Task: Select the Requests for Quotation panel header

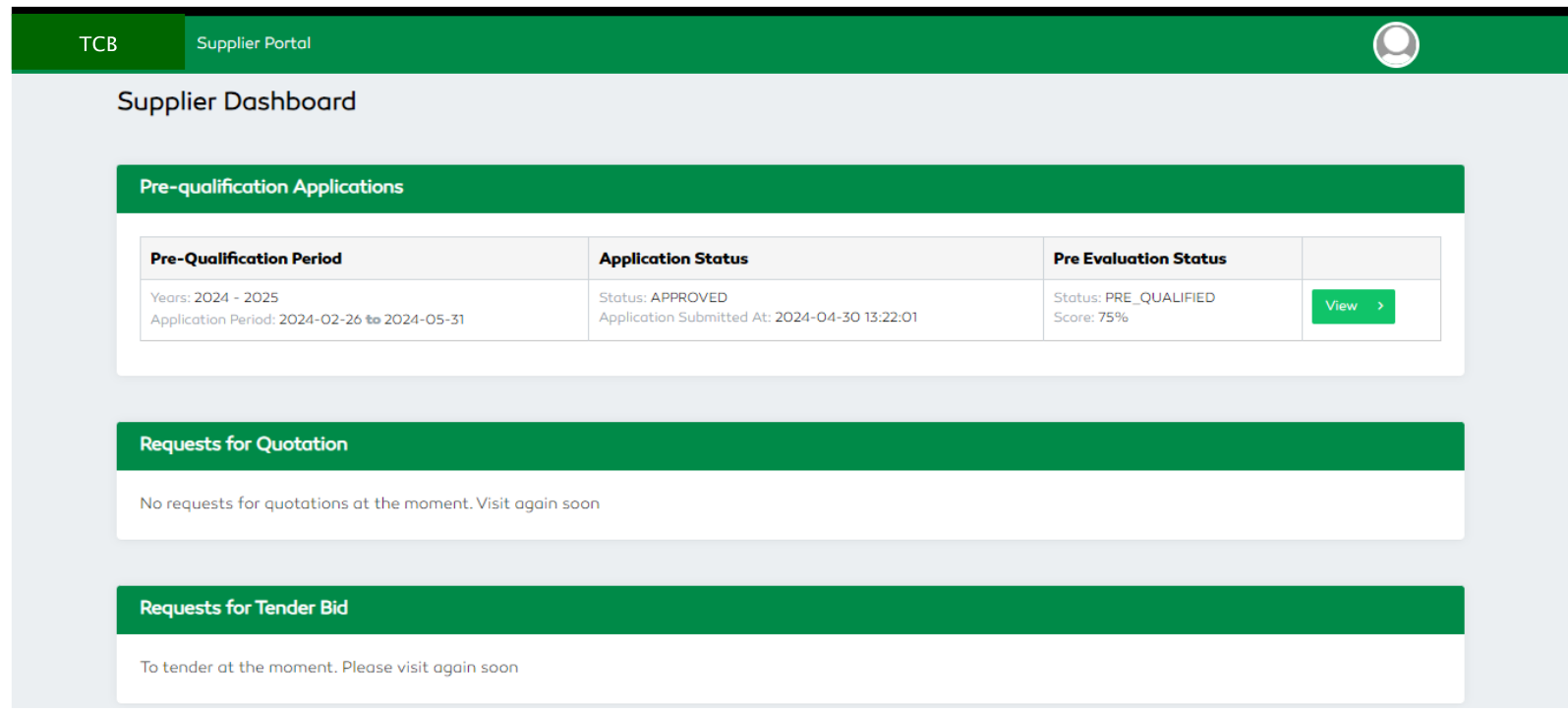Action: click(790, 445)
